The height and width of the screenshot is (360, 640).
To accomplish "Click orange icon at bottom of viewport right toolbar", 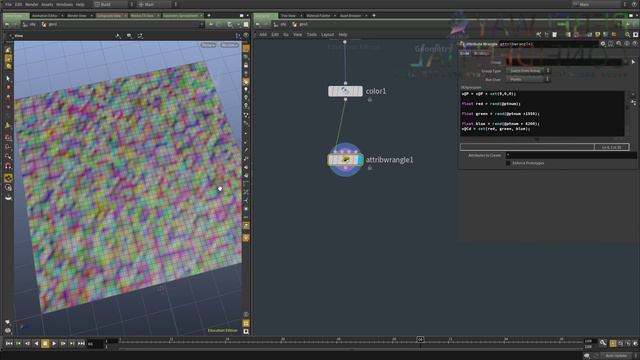I will (x=246, y=324).
